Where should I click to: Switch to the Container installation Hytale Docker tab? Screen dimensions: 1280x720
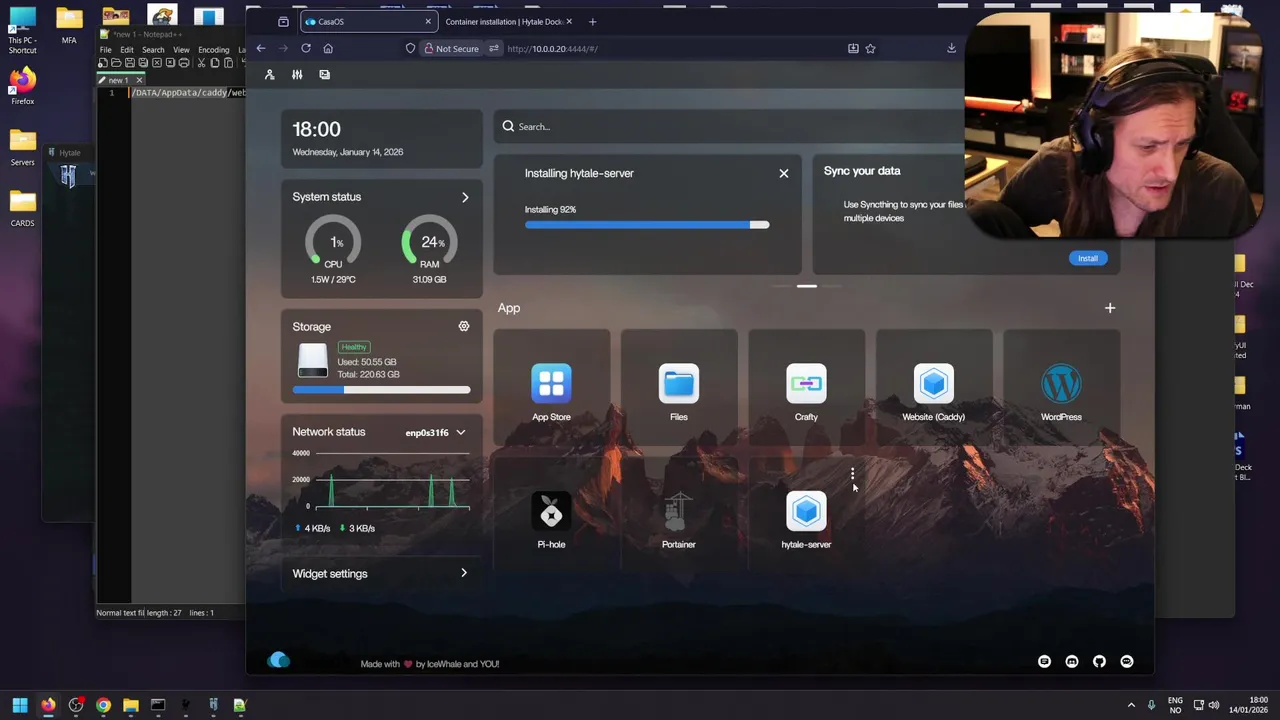(x=509, y=21)
